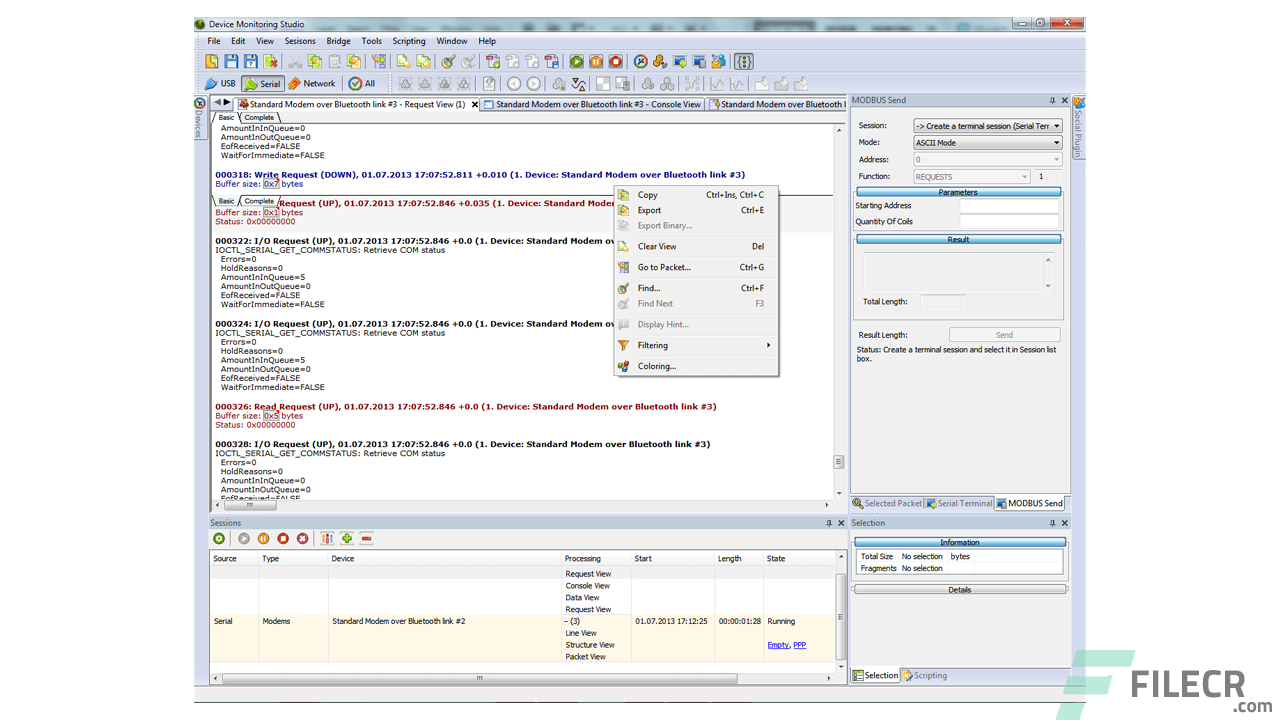1280x720 pixels.
Task: Open the Bridge menu
Action: (x=339, y=41)
